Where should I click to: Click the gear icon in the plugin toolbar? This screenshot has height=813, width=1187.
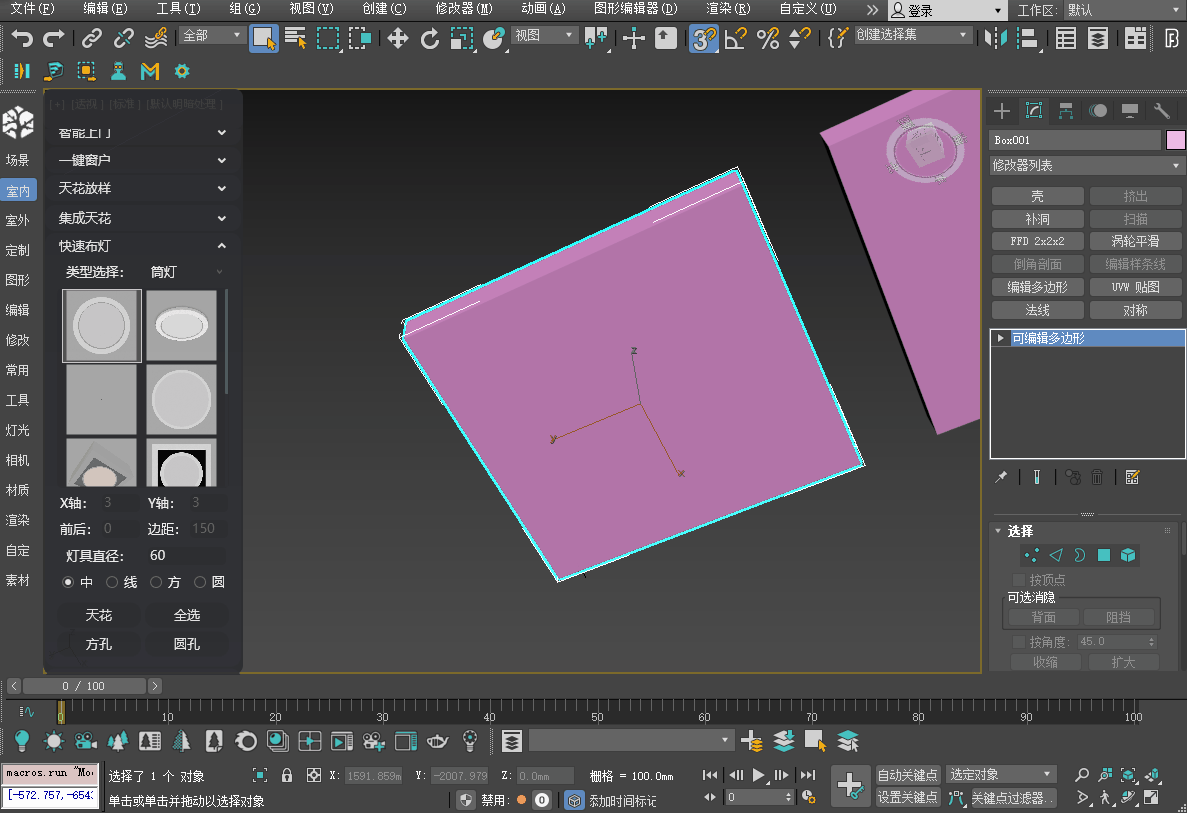[x=182, y=71]
